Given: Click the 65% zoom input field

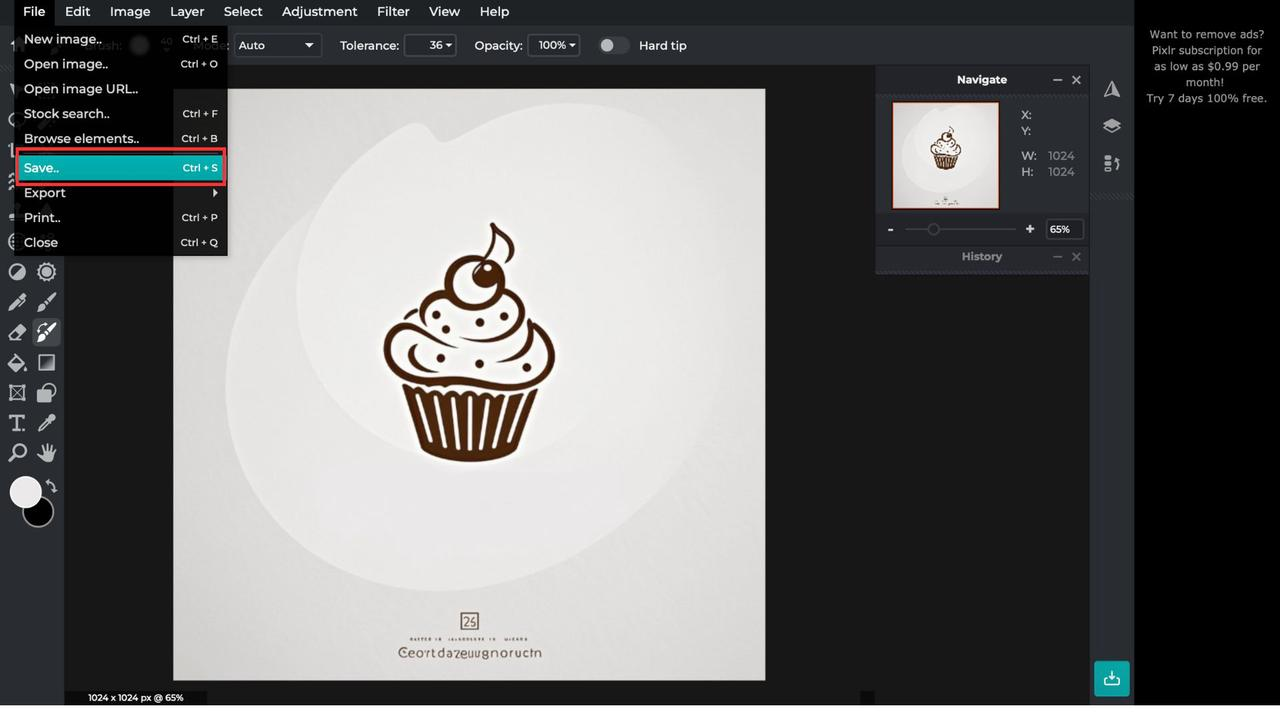Looking at the screenshot, I should tap(1064, 229).
